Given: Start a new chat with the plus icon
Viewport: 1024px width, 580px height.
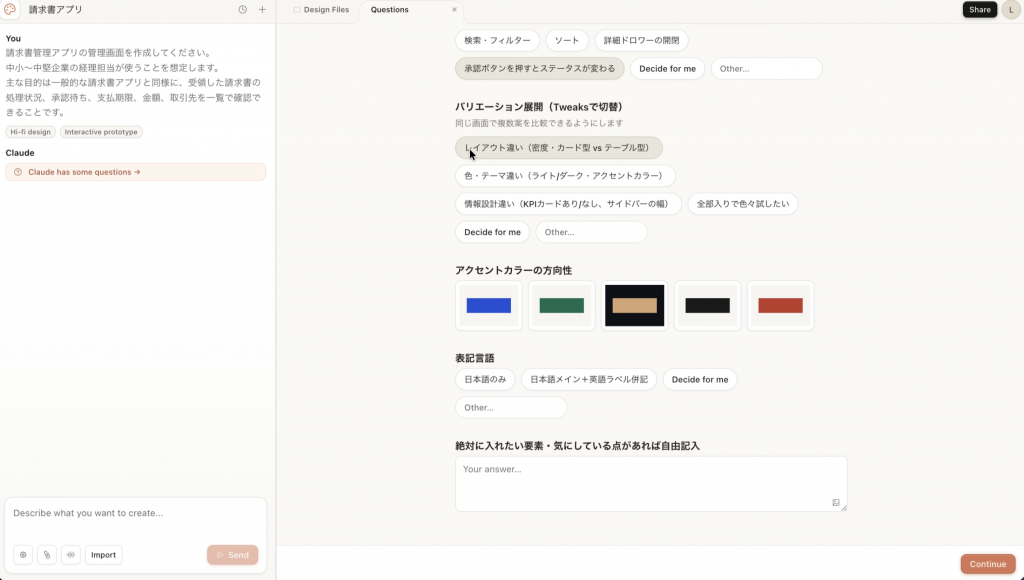Looking at the screenshot, I should (262, 10).
